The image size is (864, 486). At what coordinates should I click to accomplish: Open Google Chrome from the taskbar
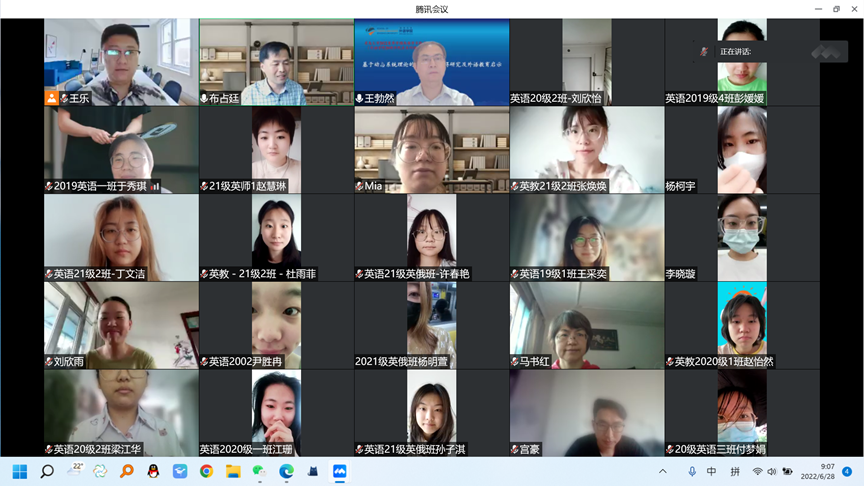[x=206, y=471]
